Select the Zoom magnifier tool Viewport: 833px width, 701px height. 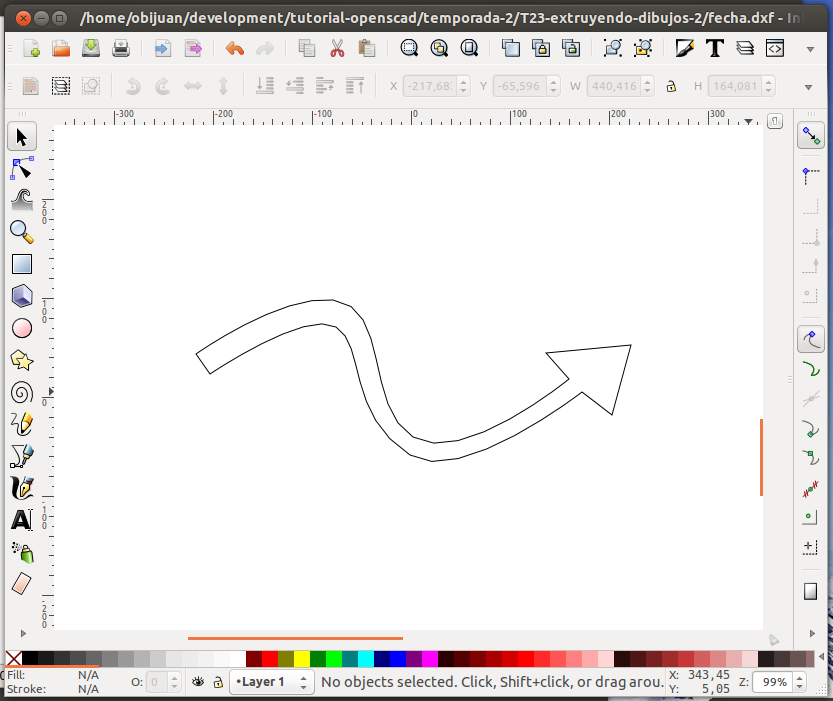pos(21,232)
